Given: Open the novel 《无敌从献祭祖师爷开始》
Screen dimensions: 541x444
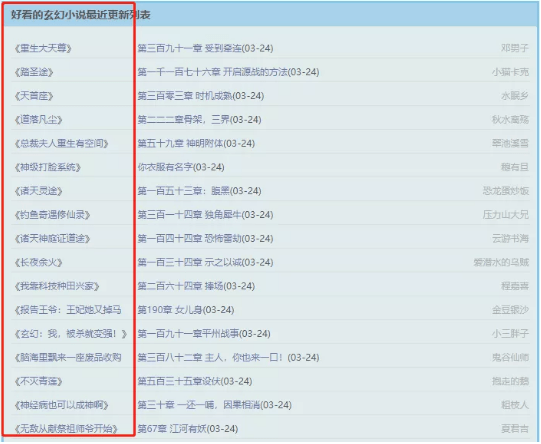Looking at the screenshot, I should tap(66, 429).
